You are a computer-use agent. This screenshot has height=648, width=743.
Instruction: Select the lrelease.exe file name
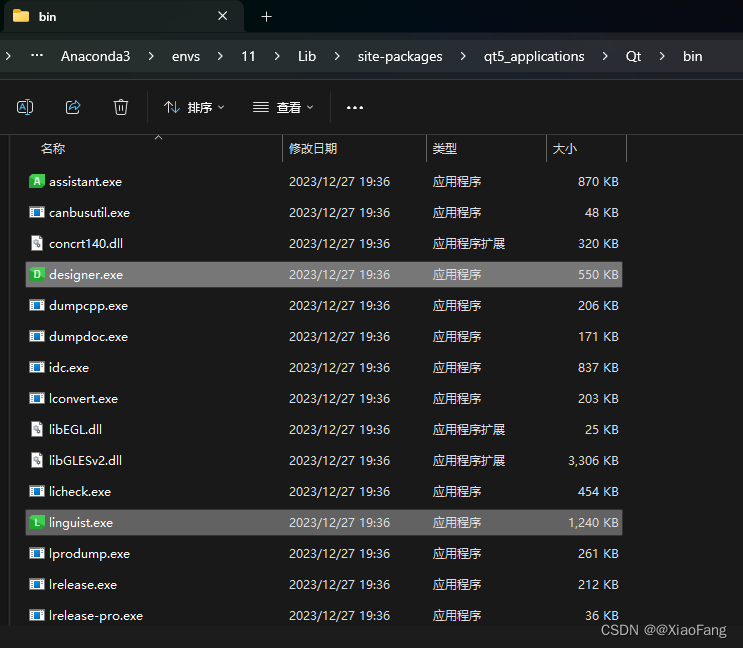tap(82, 585)
